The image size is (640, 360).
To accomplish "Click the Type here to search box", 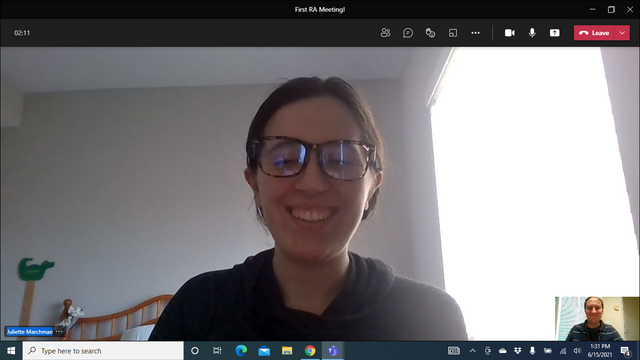I will click(x=103, y=351).
